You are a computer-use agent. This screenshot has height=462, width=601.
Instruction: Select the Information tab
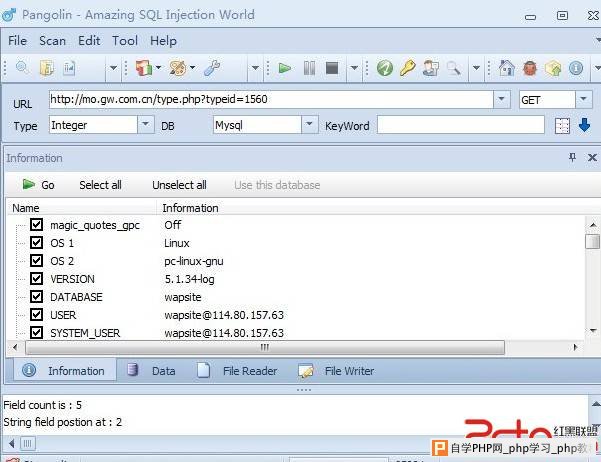click(x=65, y=370)
